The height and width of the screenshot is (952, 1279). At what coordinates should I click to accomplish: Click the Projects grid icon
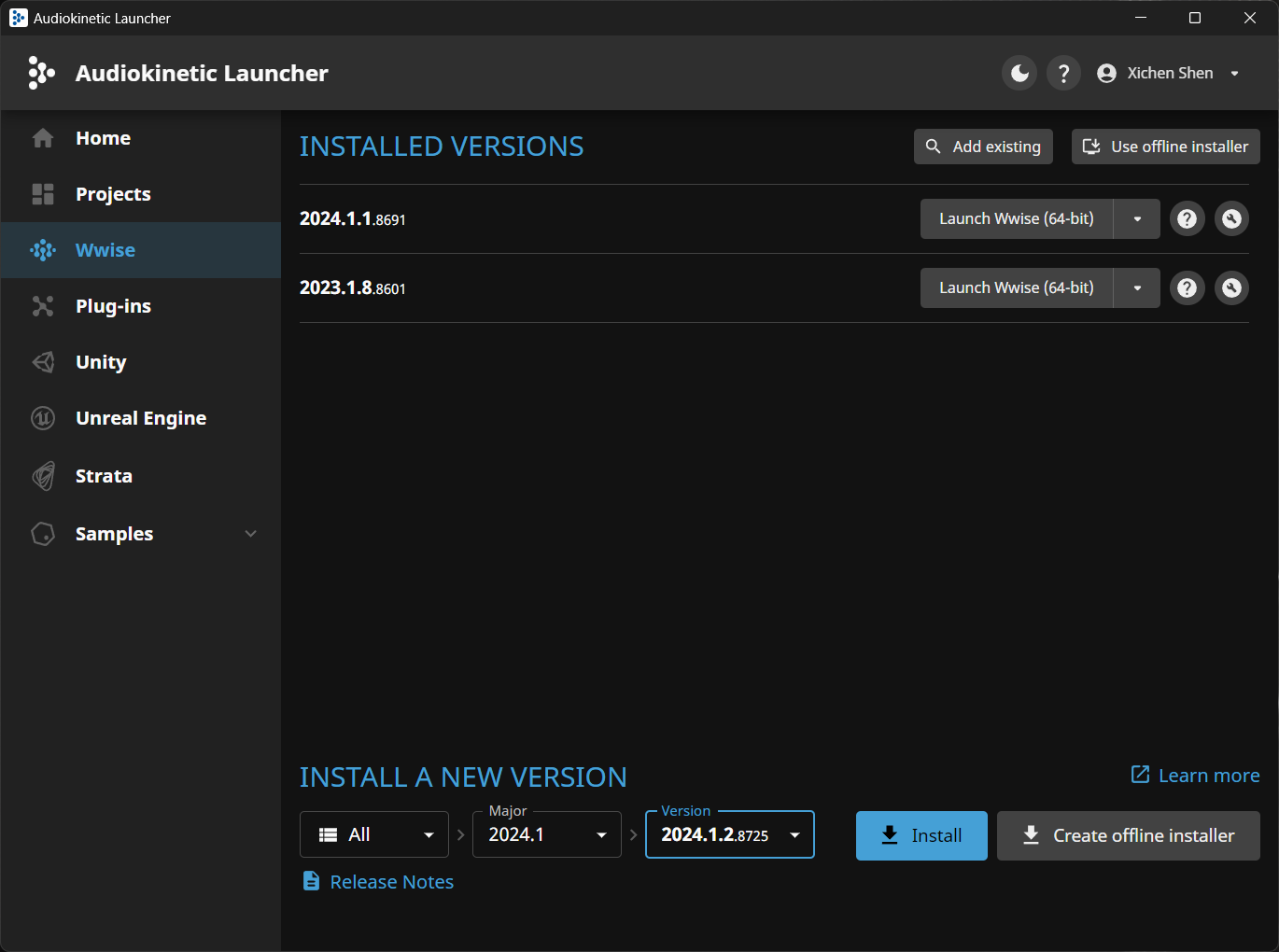43,194
